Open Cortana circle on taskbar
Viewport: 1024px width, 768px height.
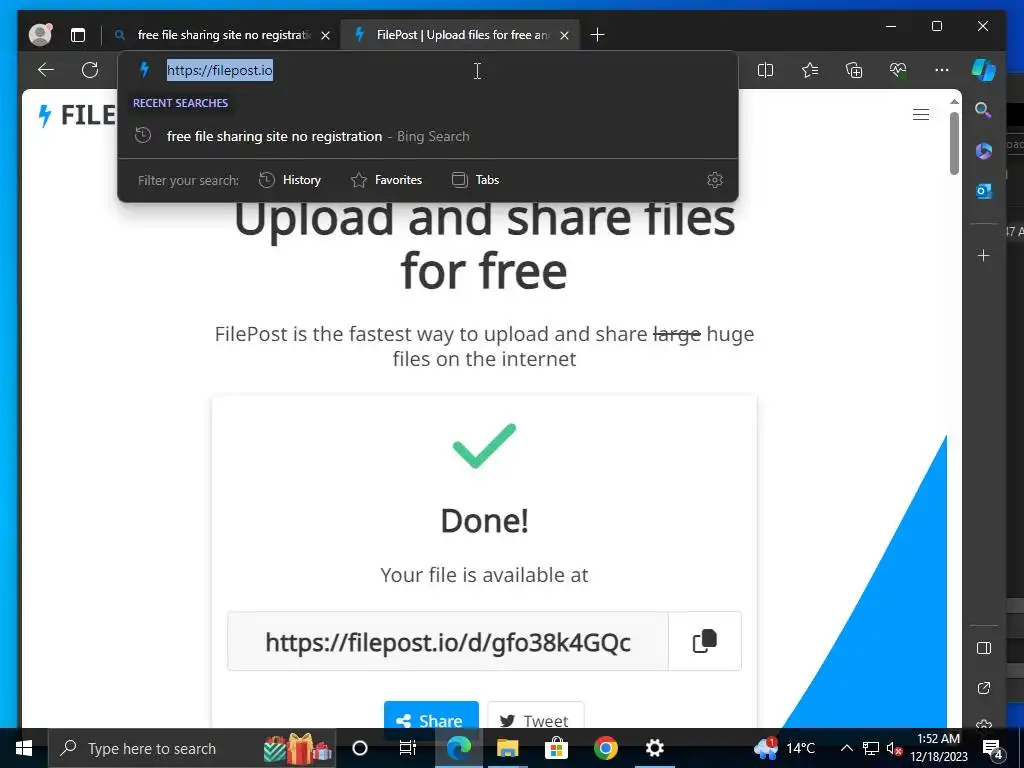pos(360,748)
